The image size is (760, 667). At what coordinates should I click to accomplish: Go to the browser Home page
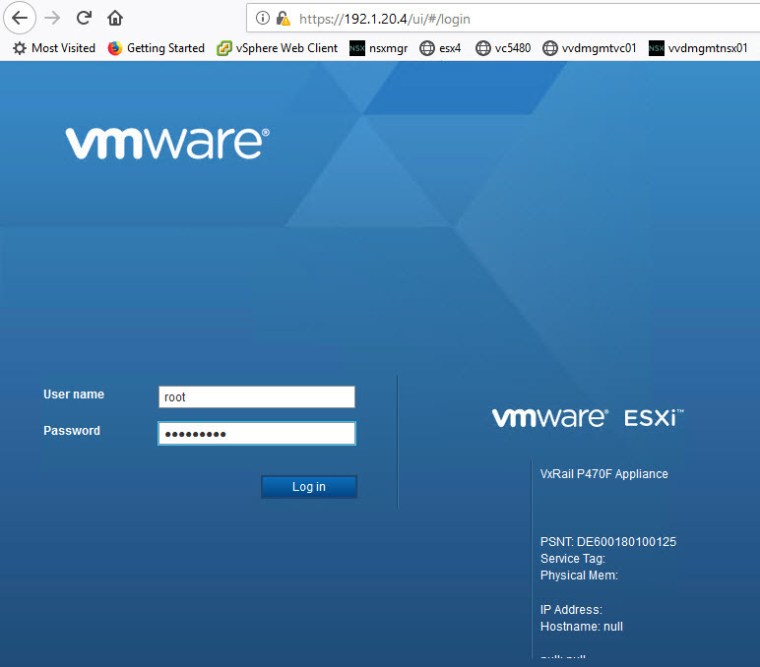(115, 18)
